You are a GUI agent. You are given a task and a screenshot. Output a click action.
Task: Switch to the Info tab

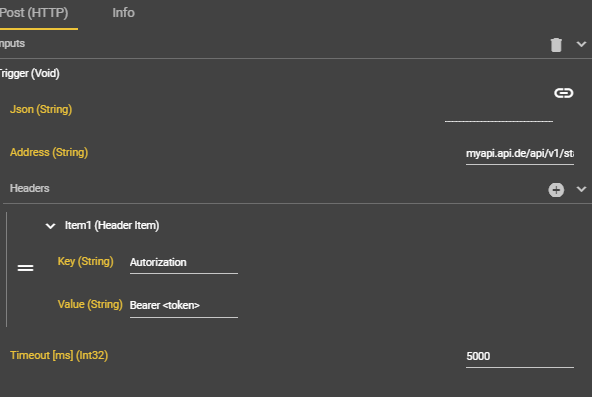[123, 13]
